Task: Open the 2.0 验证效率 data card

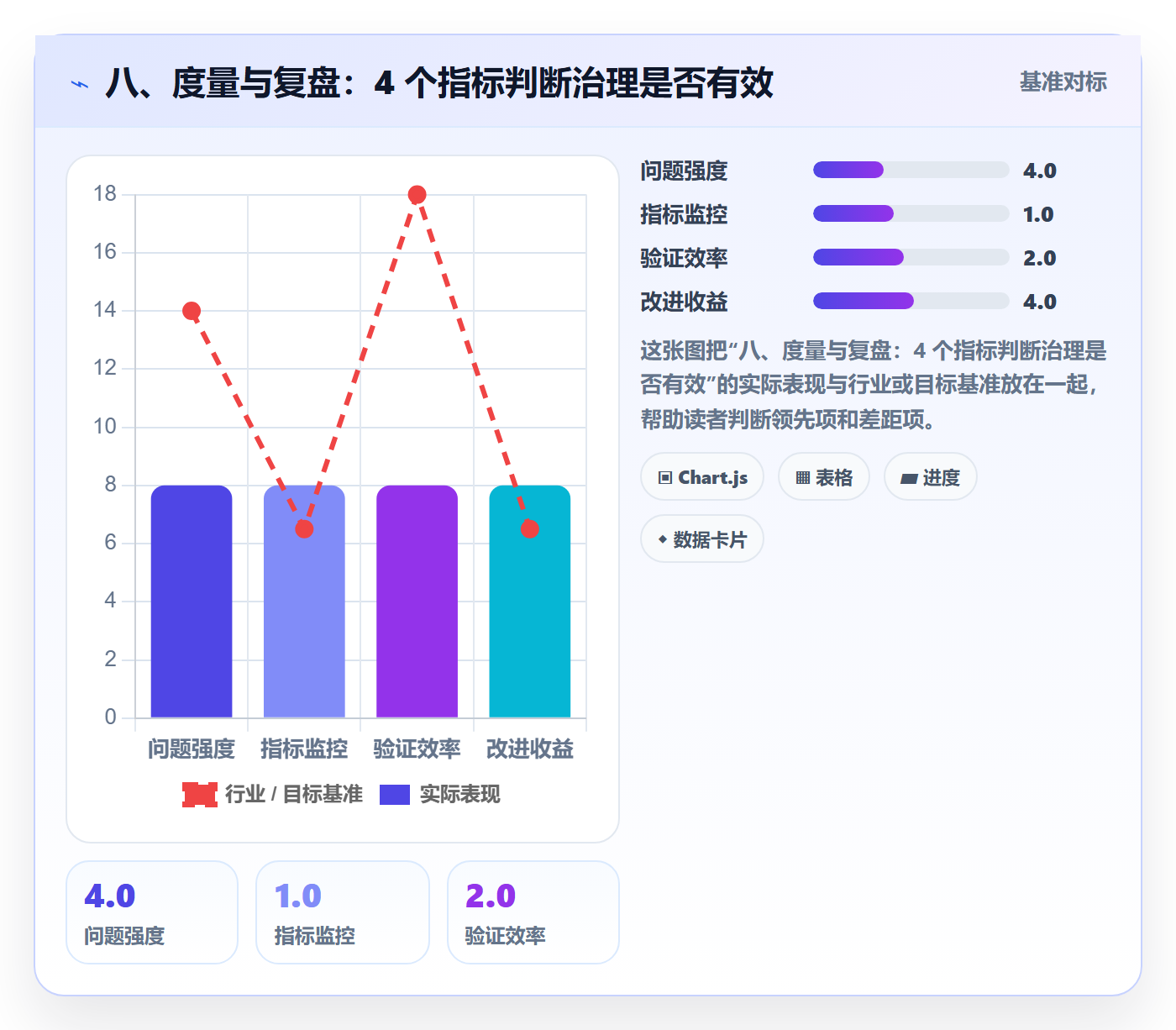Action: 533,912
